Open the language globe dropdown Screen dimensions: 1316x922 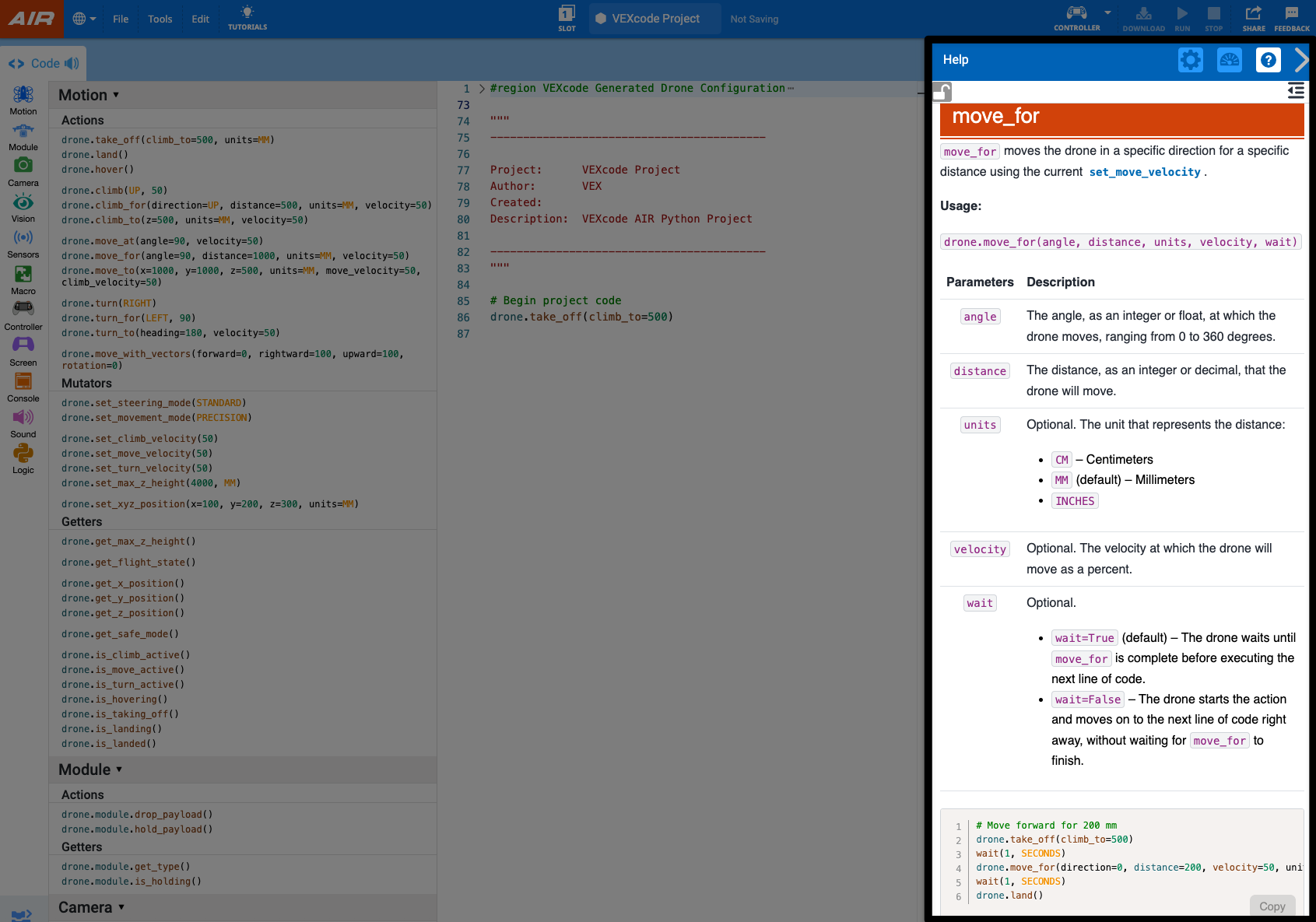click(84, 19)
